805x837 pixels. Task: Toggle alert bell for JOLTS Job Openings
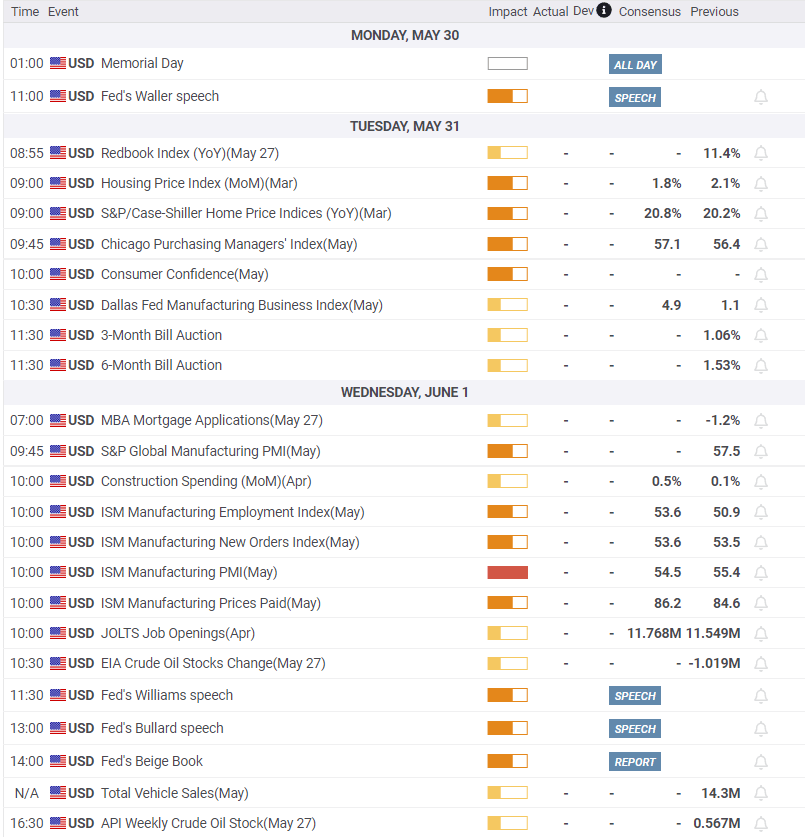tap(761, 633)
